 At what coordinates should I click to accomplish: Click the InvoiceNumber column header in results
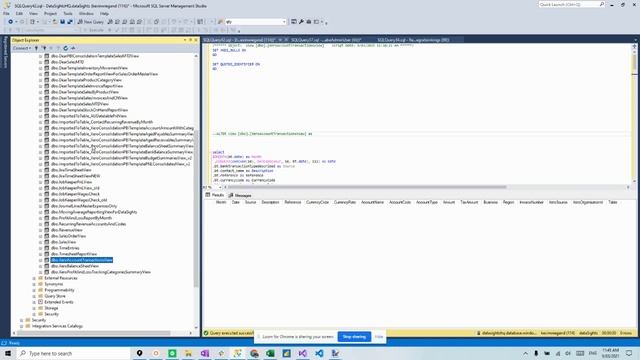[x=531, y=202]
